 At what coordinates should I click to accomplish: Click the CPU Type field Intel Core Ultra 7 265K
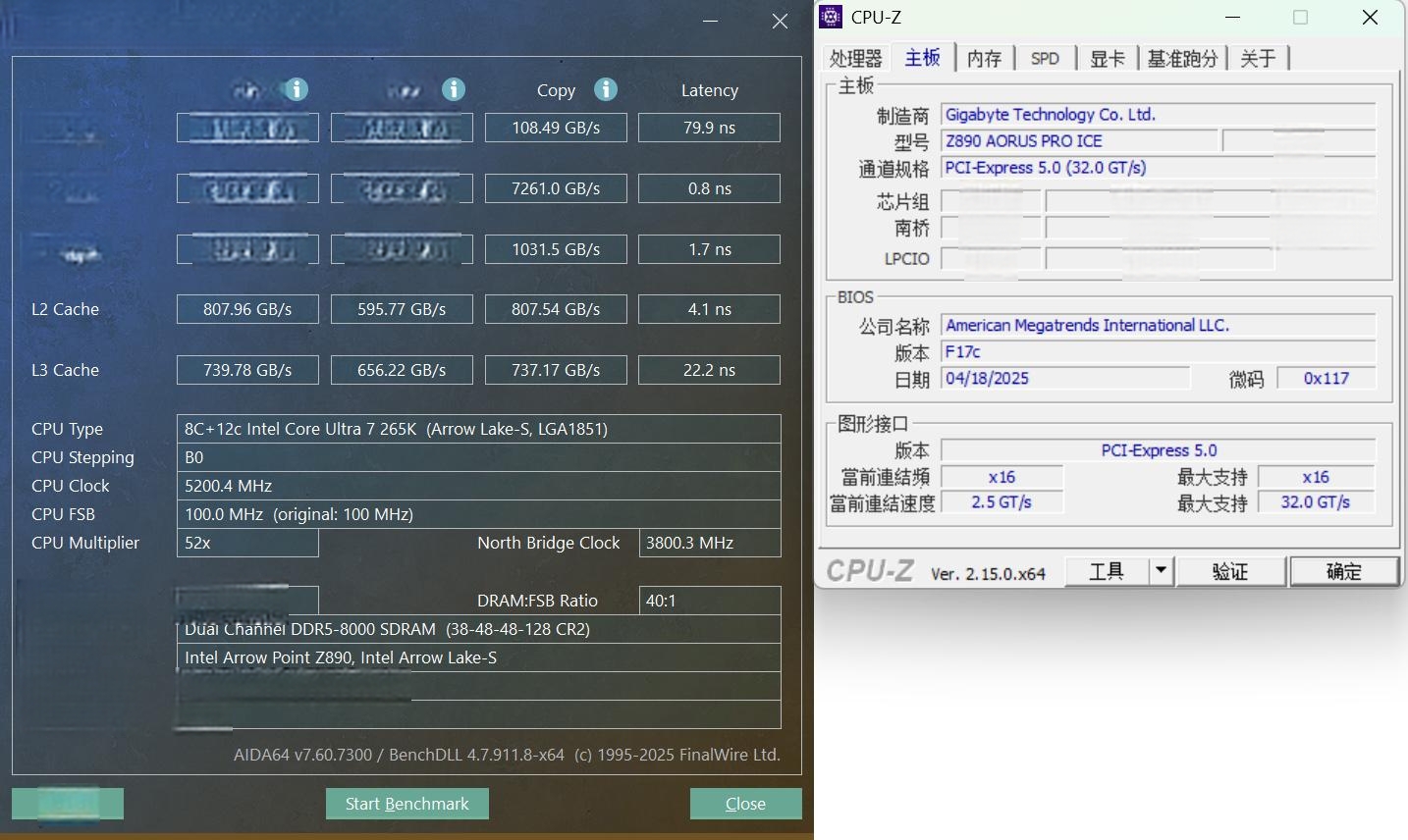tap(479, 429)
